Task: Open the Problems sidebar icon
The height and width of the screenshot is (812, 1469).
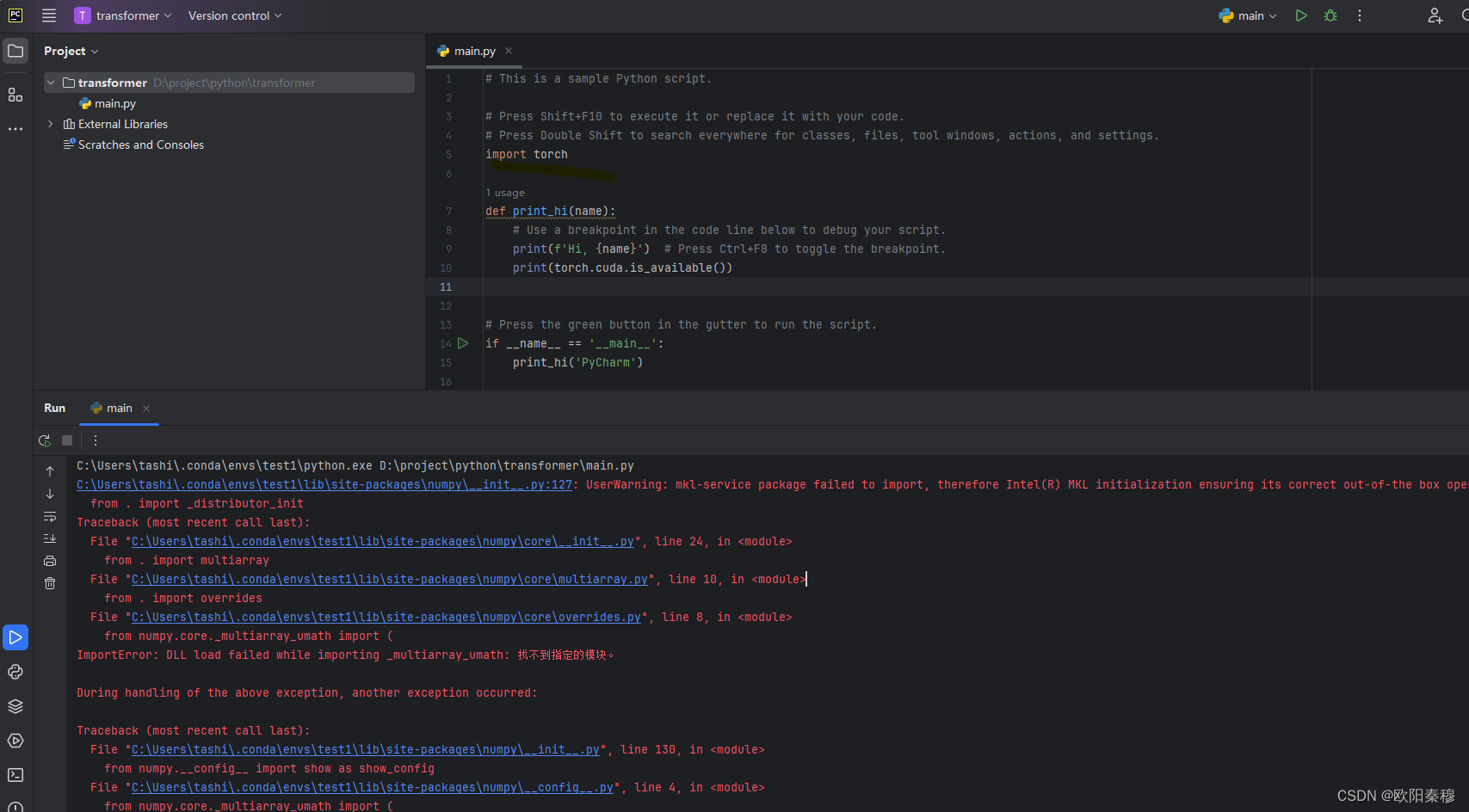Action: (15, 807)
